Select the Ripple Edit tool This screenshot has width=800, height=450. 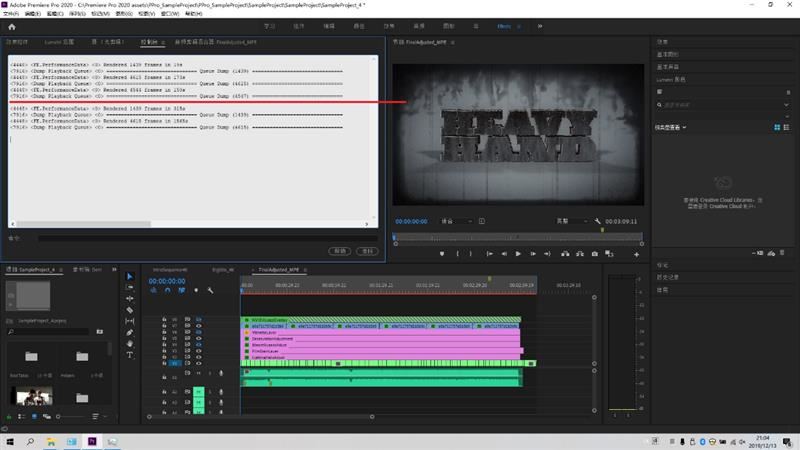point(130,299)
